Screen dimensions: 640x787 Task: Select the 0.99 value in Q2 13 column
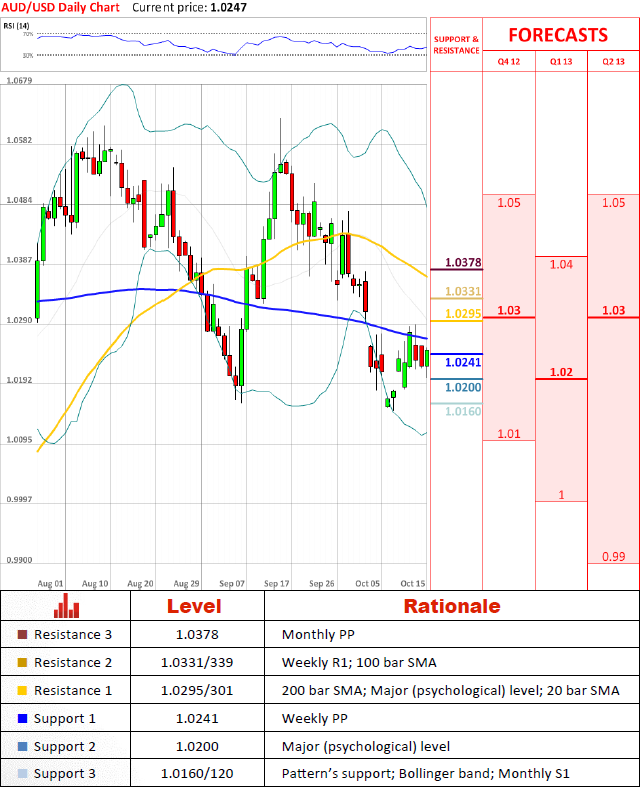pyautogui.click(x=613, y=556)
